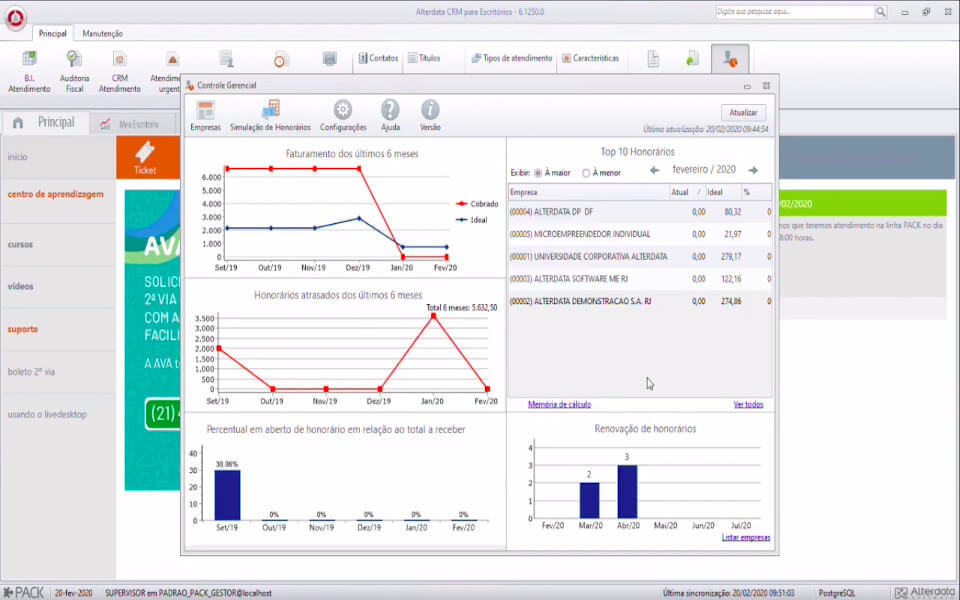Select row ALTERDATA DP DF
This screenshot has height=600, width=960.
(x=640, y=212)
